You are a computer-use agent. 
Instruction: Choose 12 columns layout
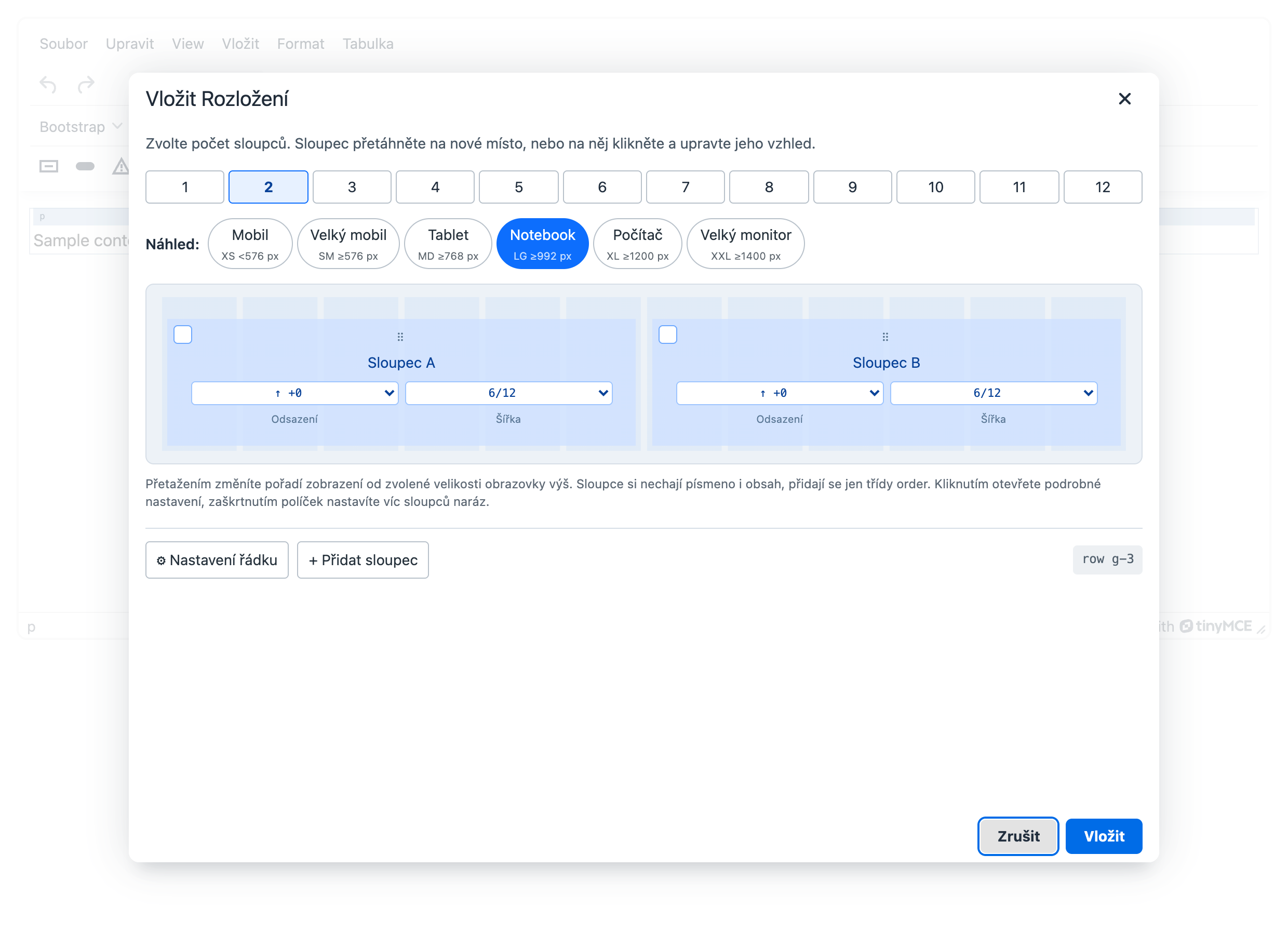(1103, 187)
